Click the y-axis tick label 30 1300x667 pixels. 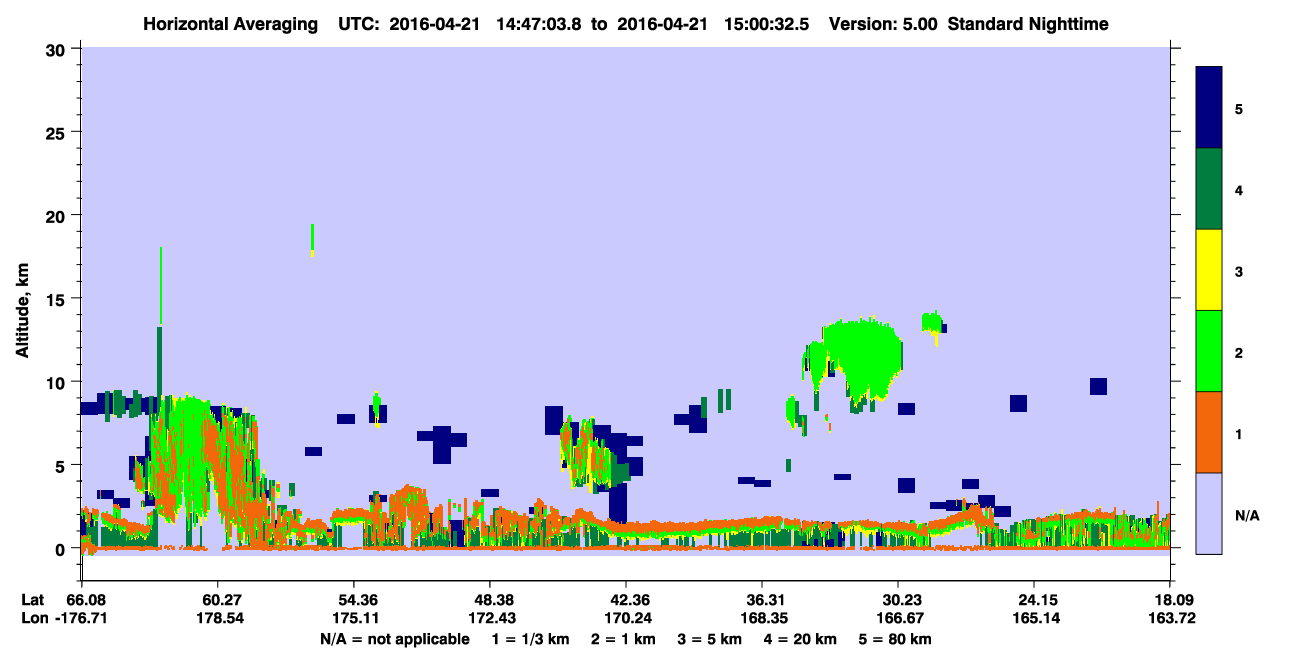coord(58,50)
